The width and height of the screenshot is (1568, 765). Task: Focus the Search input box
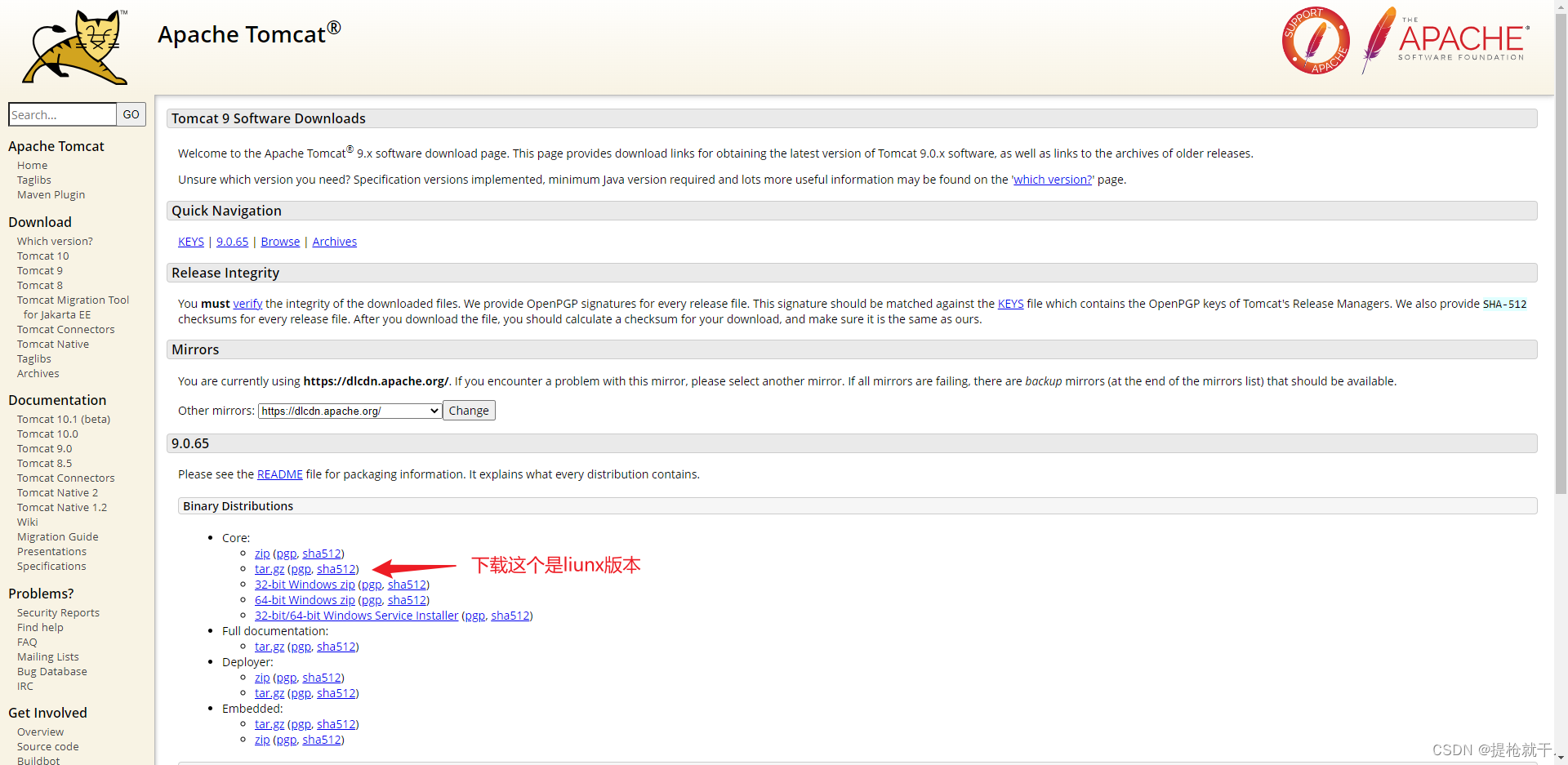[62, 114]
